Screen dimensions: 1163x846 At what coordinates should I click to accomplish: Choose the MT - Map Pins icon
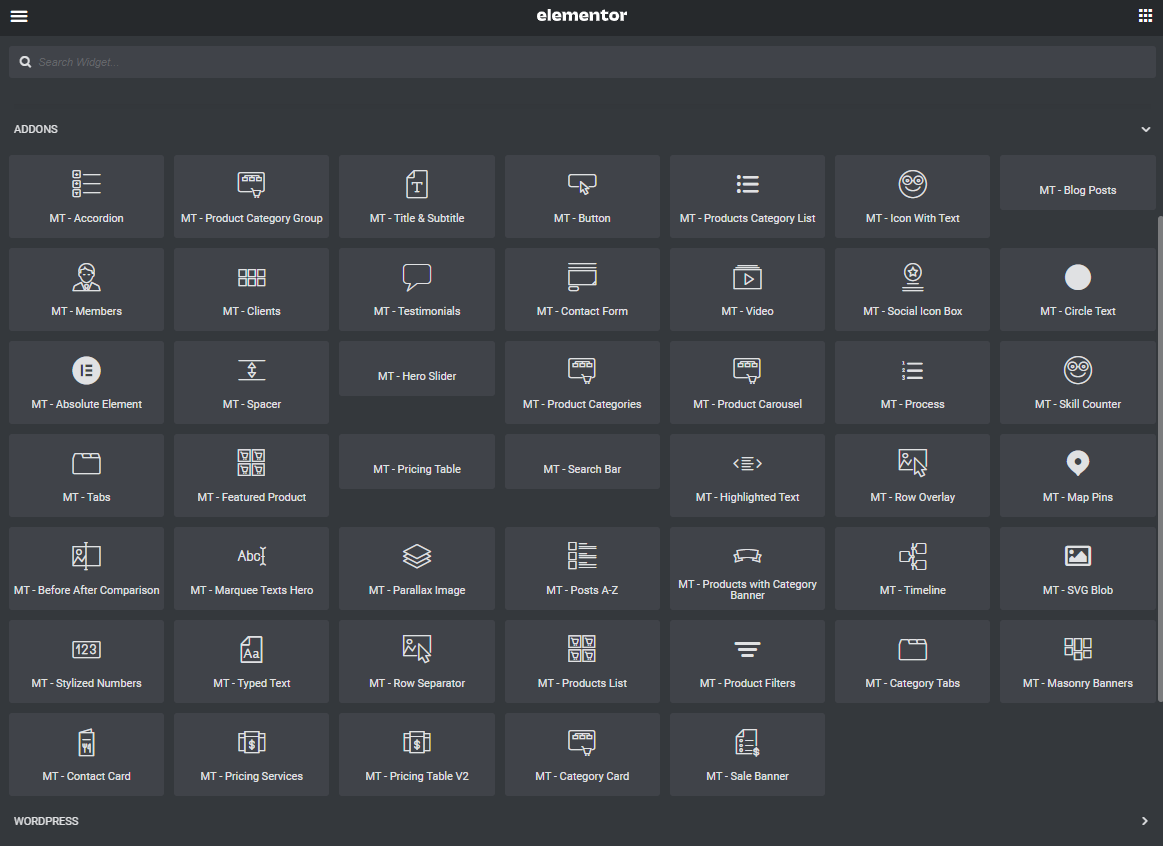pyautogui.click(x=1078, y=463)
